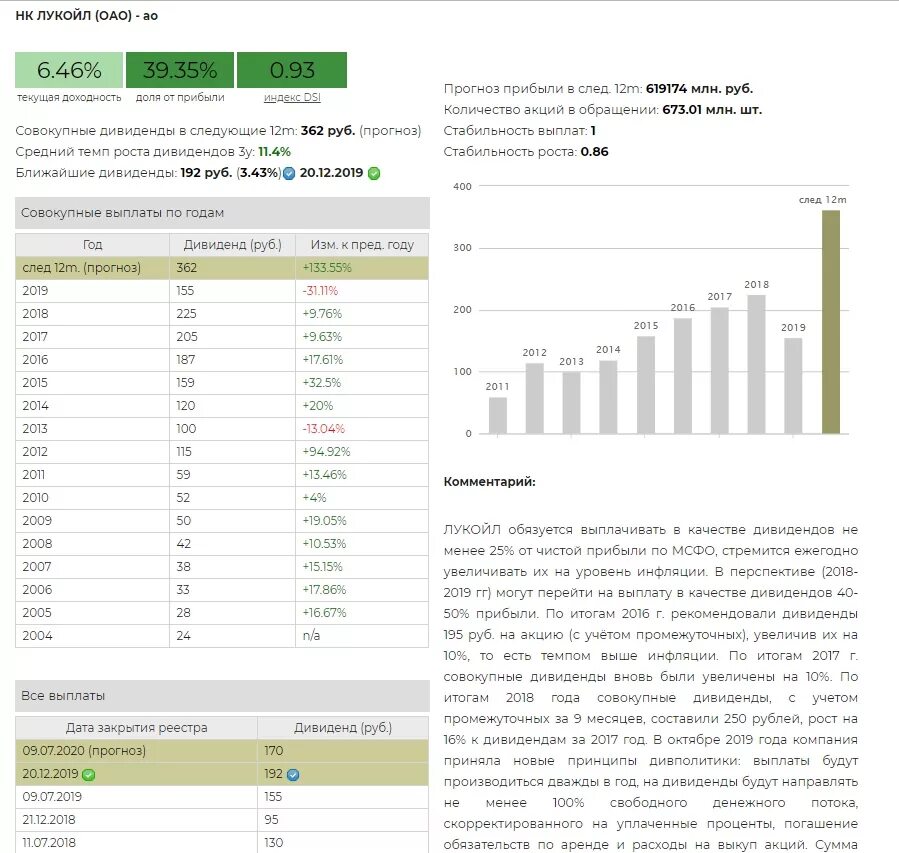Click the Дивиденд (руб.) header in yearly table
Image resolution: width=899 pixels, height=853 pixels.
(232, 245)
